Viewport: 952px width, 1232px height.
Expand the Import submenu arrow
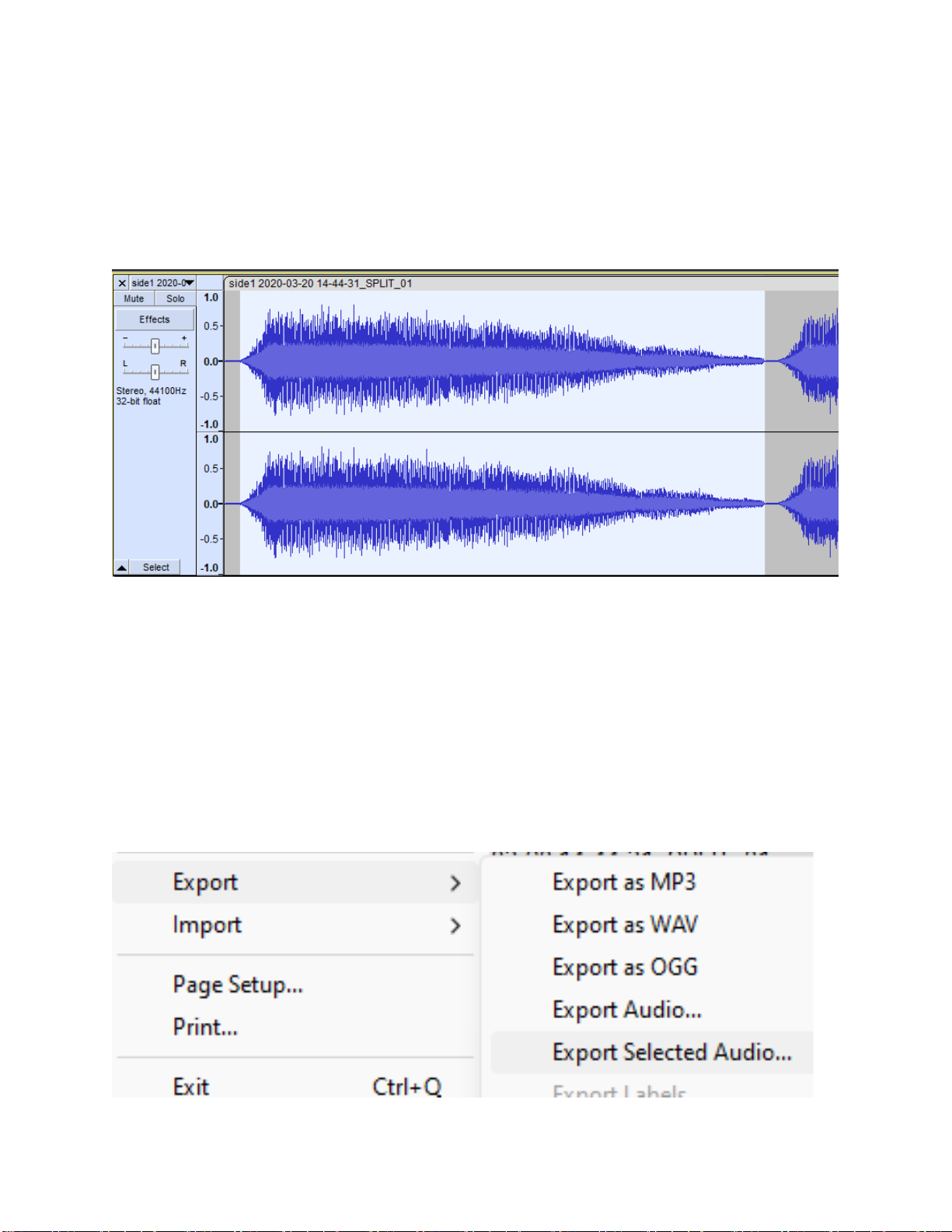click(455, 925)
